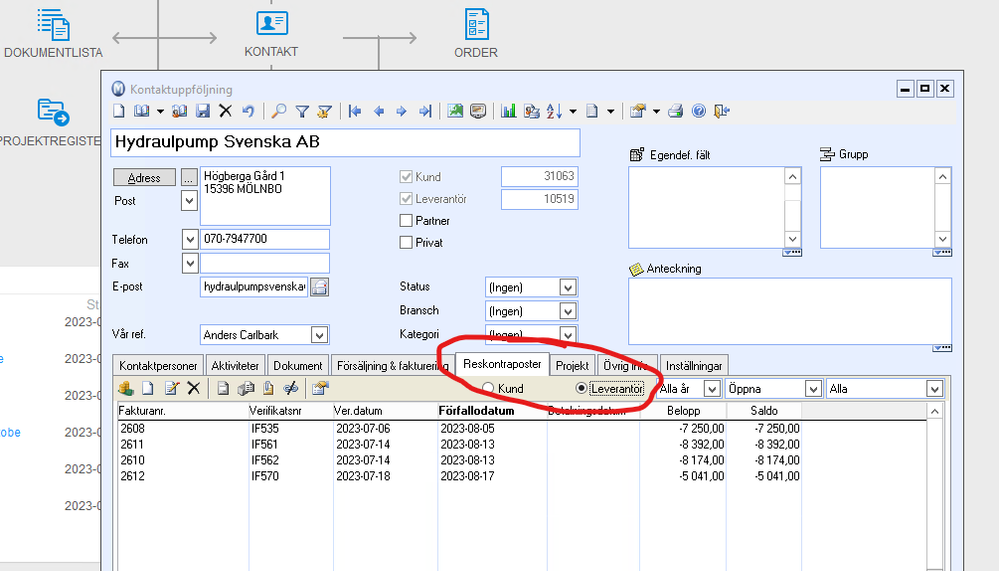Open the Vår ref. Anders Carlbark dropdown
Image resolution: width=999 pixels, height=571 pixels.
319,335
